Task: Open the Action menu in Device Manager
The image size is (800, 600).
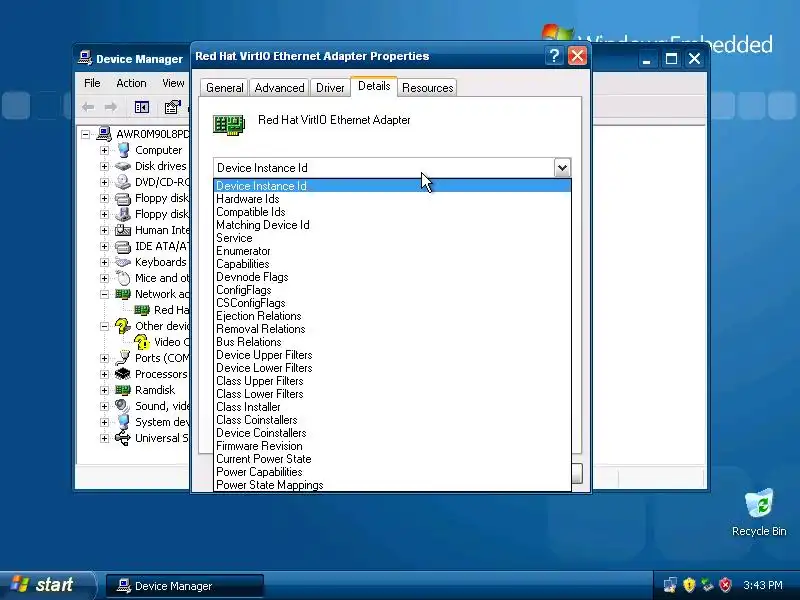Action: [x=131, y=83]
